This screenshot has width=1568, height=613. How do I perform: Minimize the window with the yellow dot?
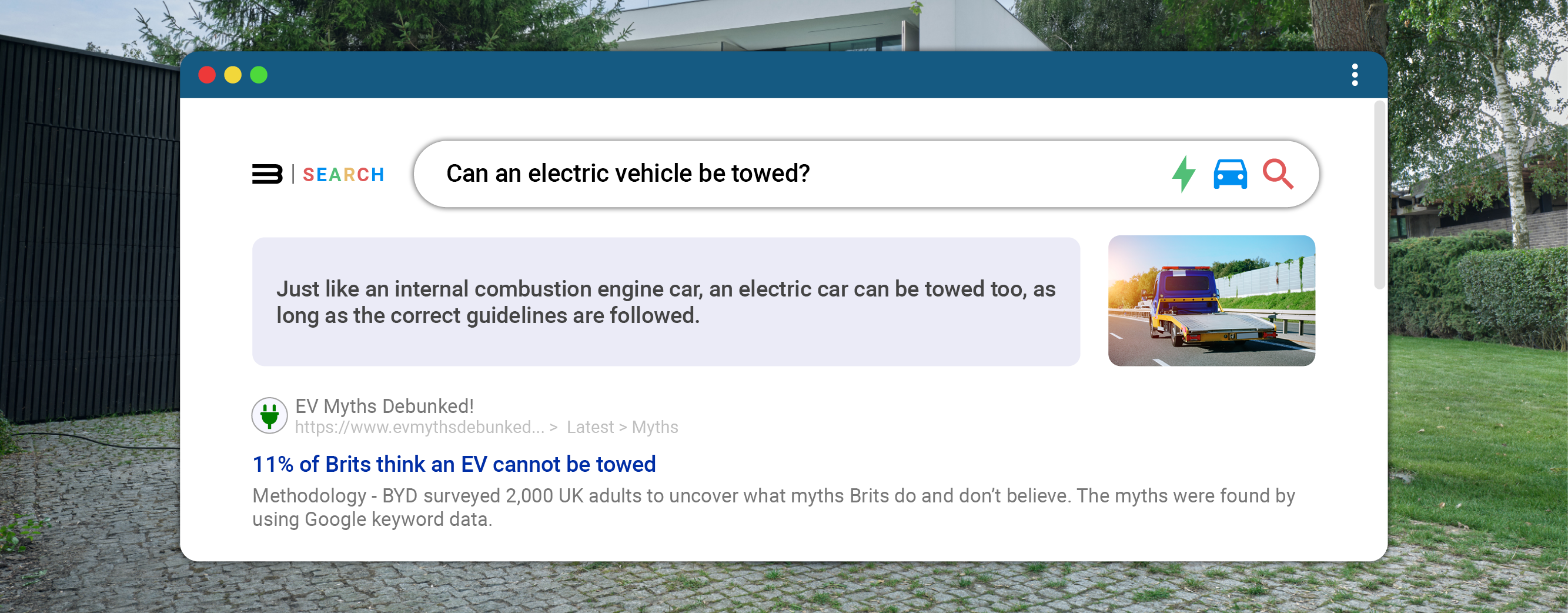click(x=232, y=75)
